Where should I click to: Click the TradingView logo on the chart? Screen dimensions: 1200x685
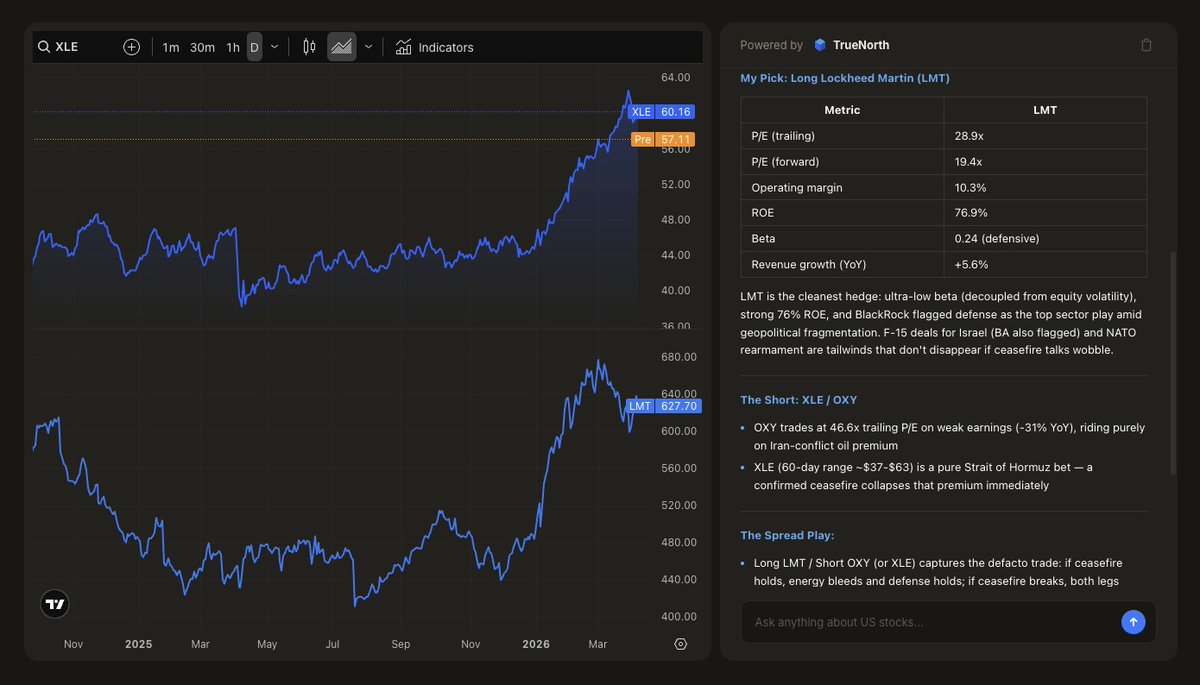pos(55,604)
